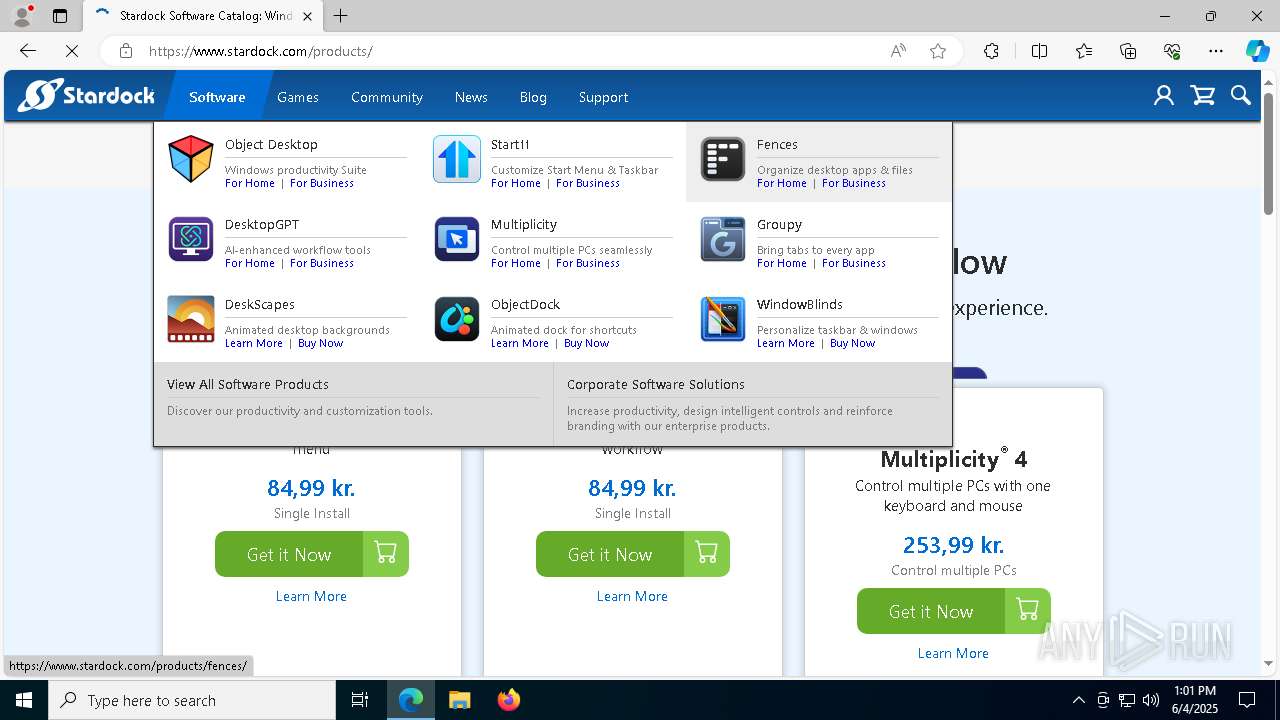The image size is (1280, 720).
Task: Open Multiplicity For Home link
Action: point(516,263)
